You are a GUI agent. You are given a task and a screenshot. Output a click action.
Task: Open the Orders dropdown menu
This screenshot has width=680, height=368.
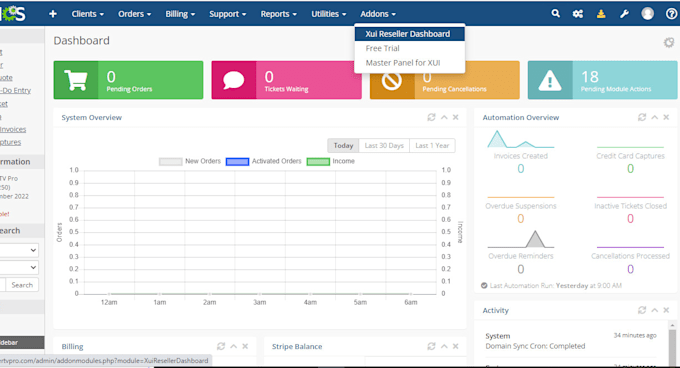click(x=134, y=14)
